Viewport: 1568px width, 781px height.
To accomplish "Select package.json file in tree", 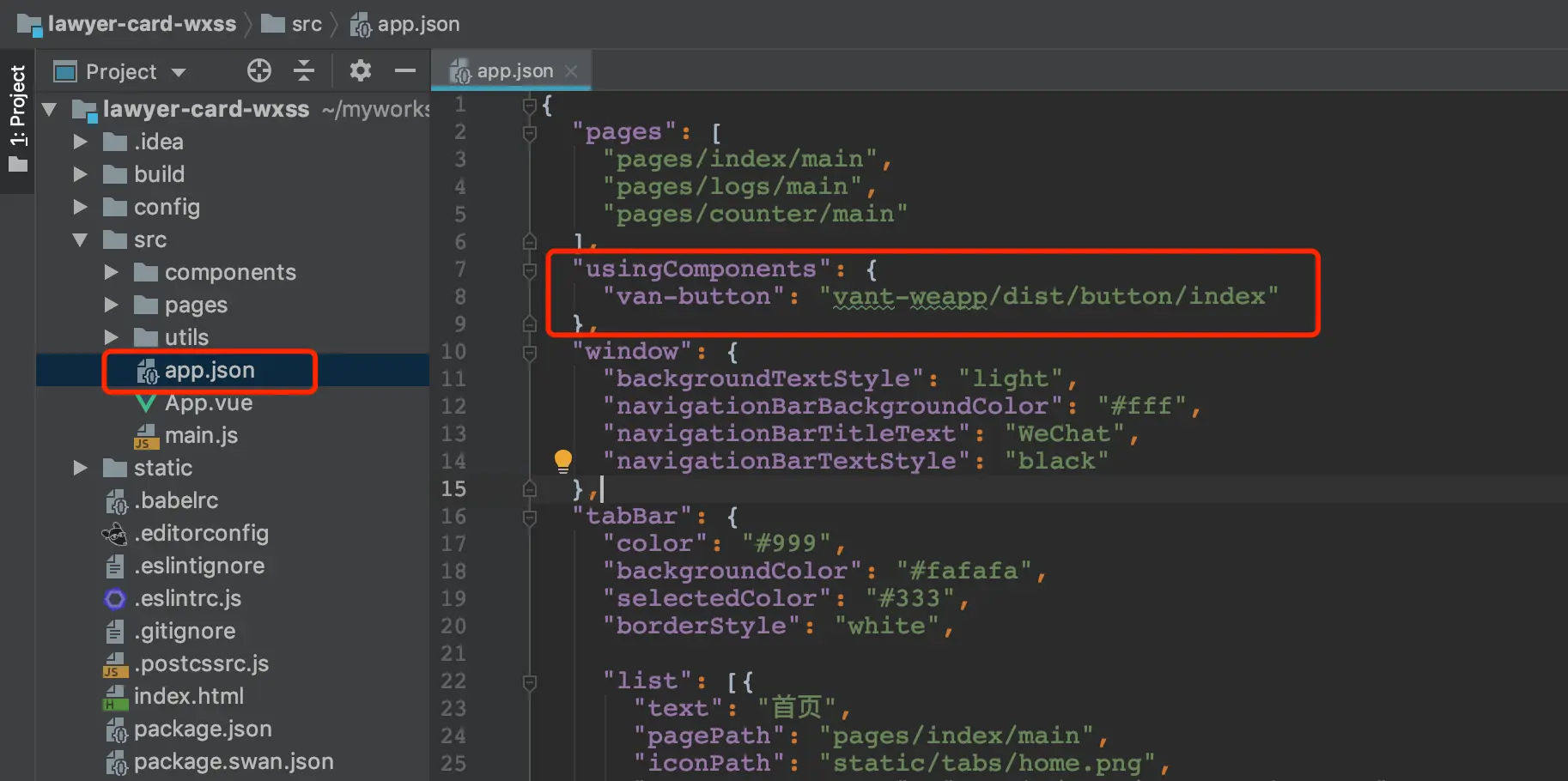I will click(x=203, y=729).
